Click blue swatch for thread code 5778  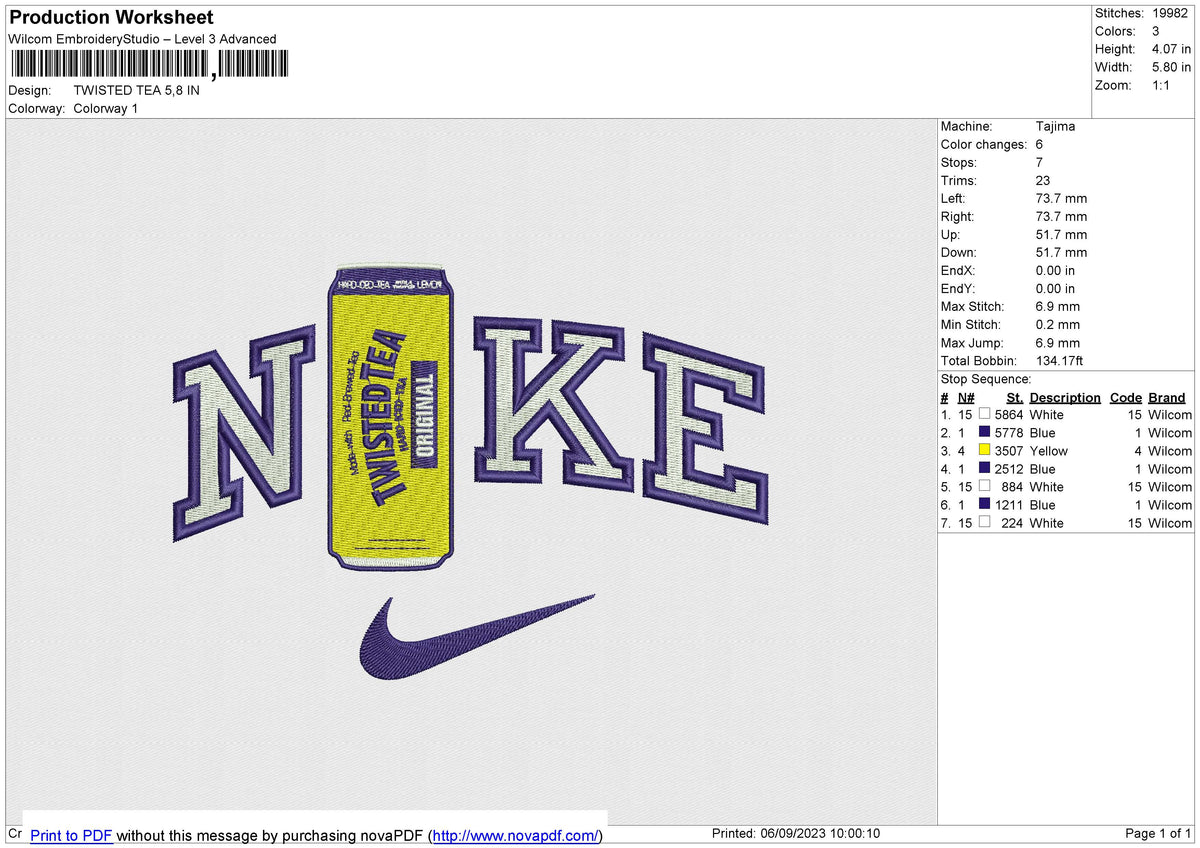[985, 432]
